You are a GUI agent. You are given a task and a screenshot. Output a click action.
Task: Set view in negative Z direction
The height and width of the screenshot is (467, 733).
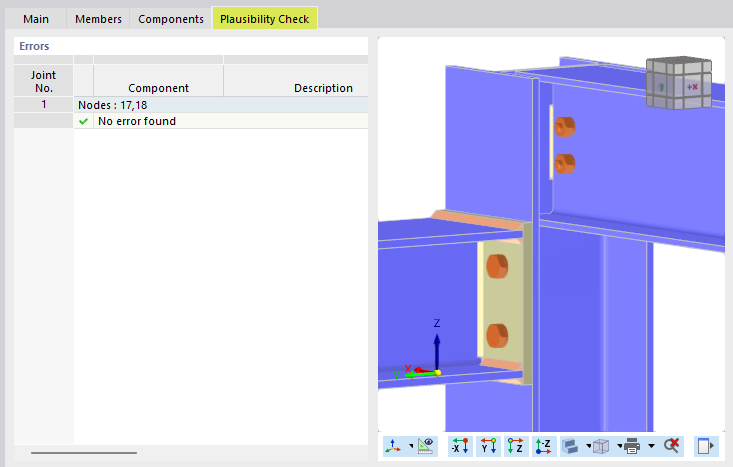(x=543, y=446)
